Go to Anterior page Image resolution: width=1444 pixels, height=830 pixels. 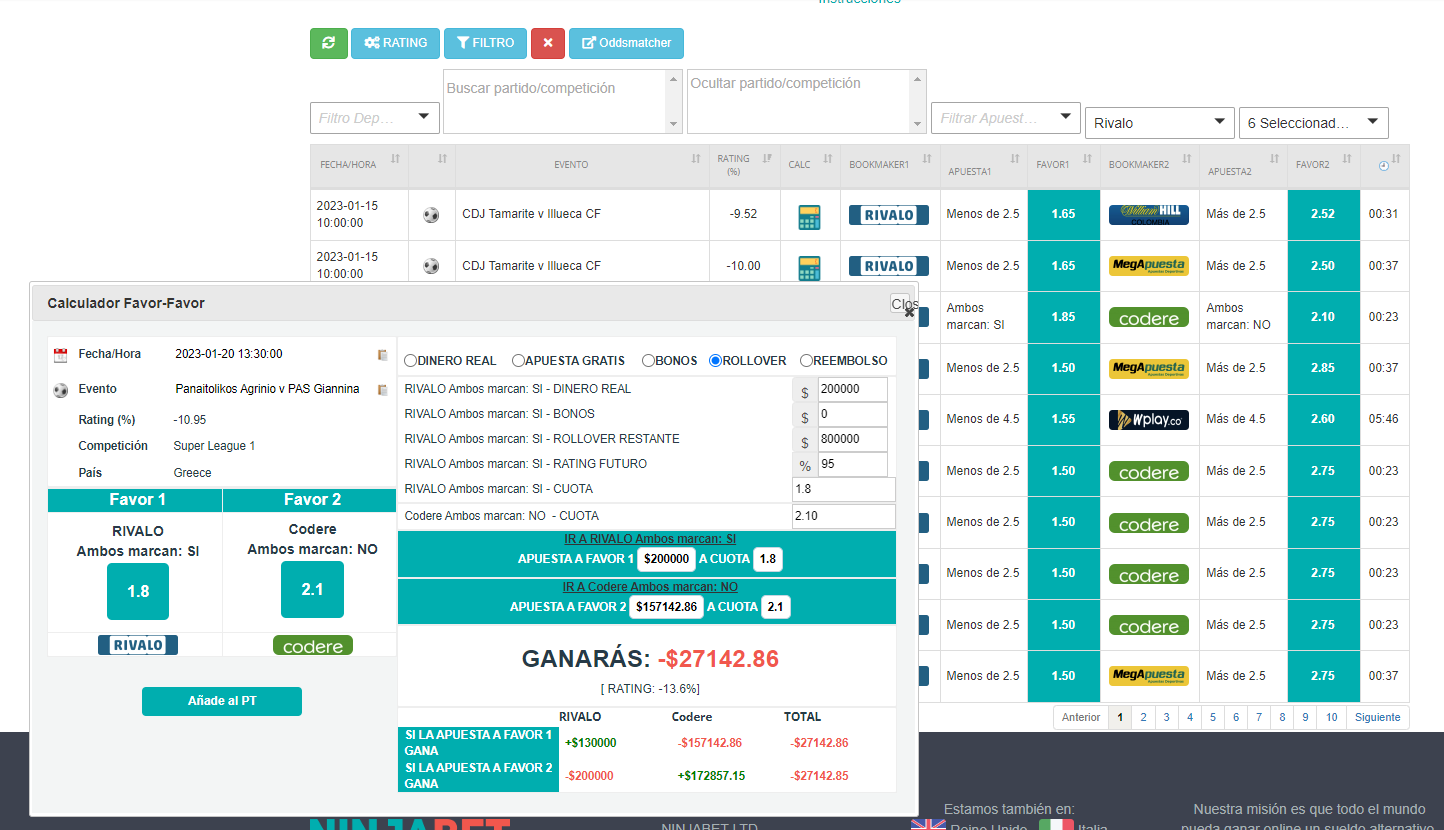tap(1081, 717)
